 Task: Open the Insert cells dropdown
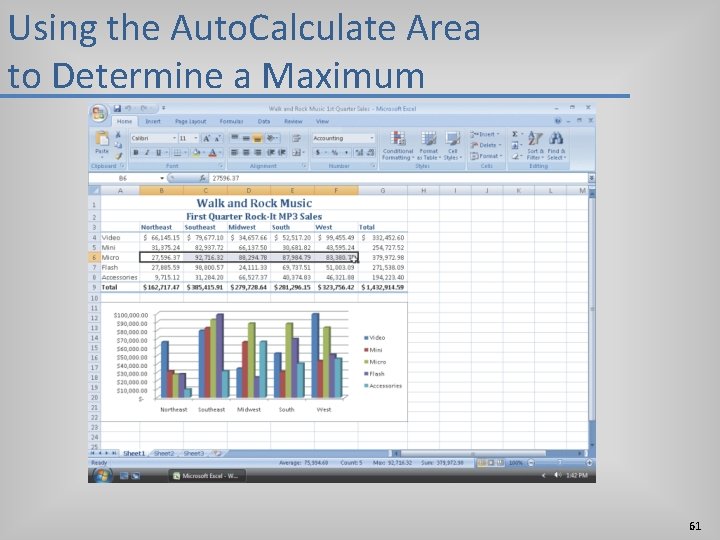click(485, 134)
